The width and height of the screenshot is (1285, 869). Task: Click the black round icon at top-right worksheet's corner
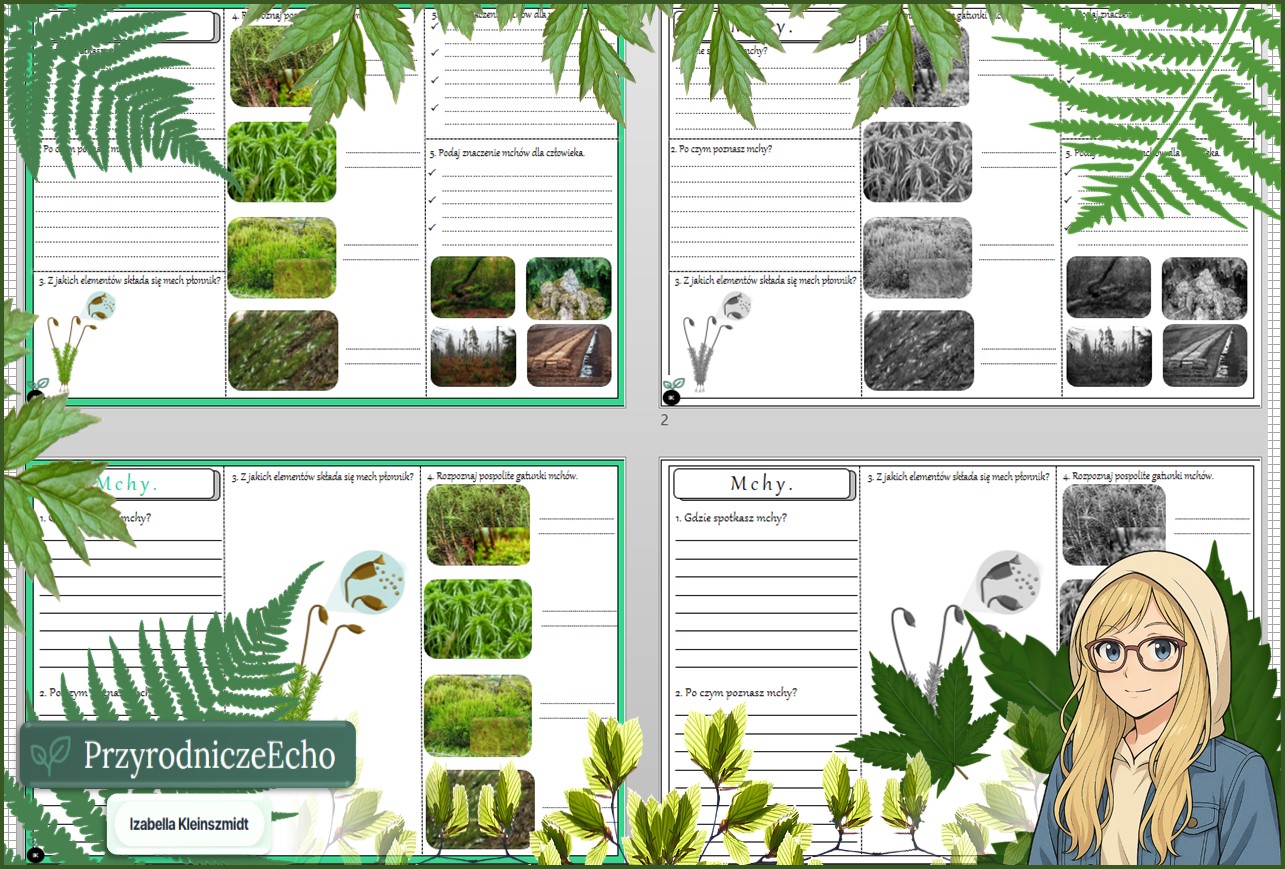671,397
